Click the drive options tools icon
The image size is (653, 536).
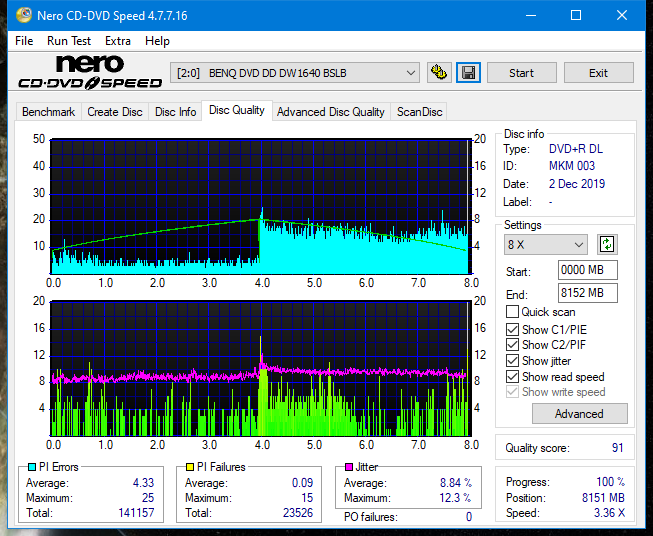[x=439, y=73]
